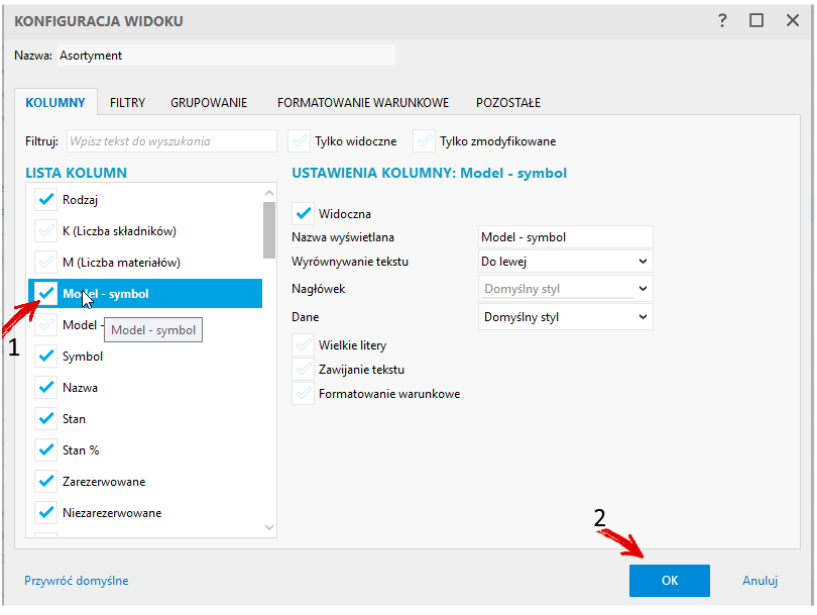Enable Wielkie litery option
Screen dimensions: 817x615
pos(303,345)
